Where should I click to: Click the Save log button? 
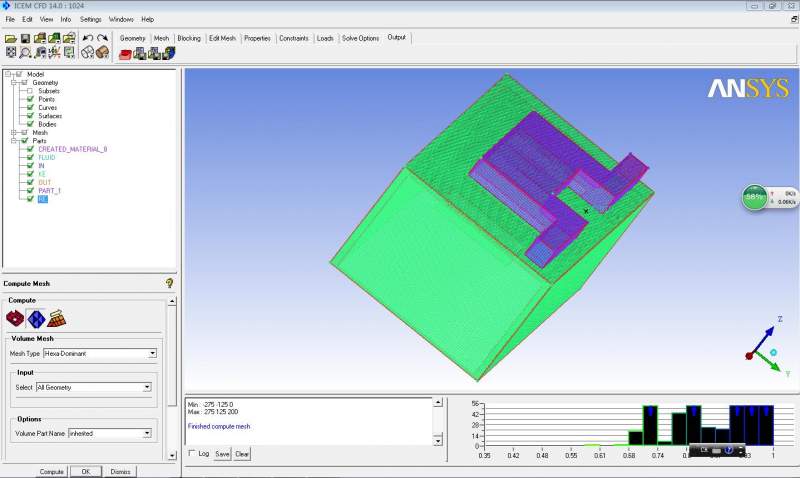(x=222, y=454)
